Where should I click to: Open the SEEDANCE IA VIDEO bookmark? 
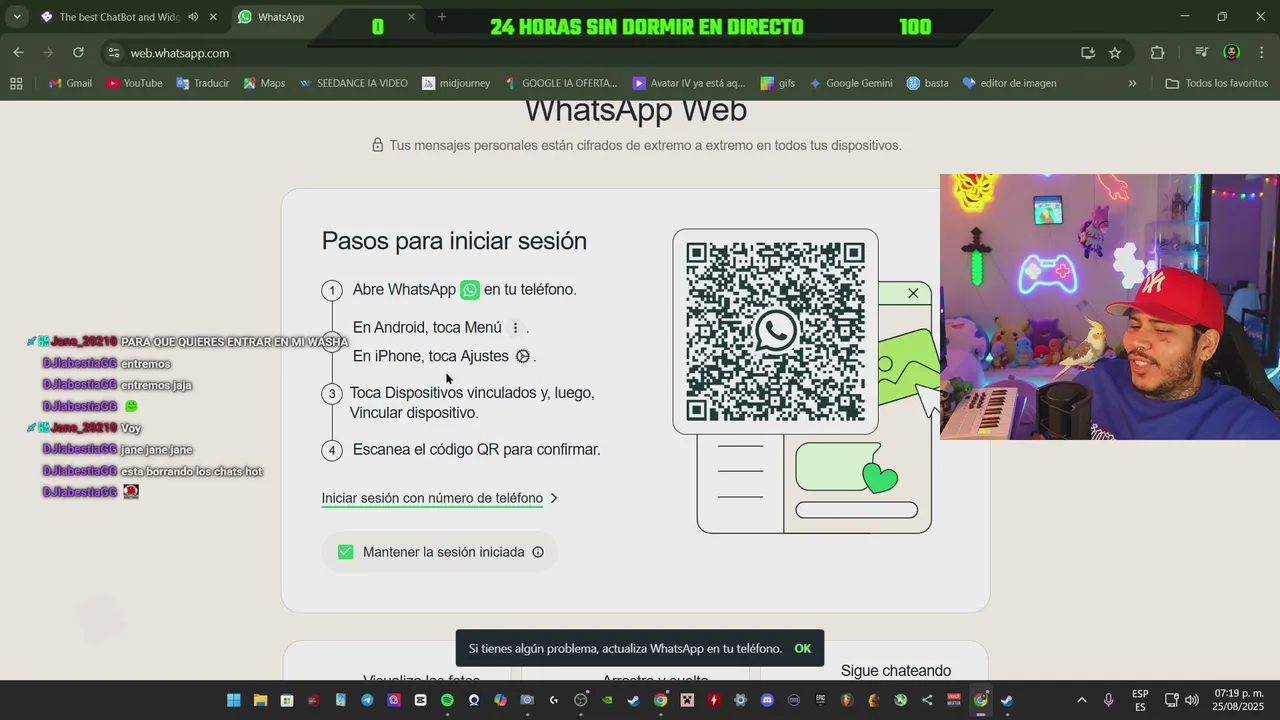(353, 83)
